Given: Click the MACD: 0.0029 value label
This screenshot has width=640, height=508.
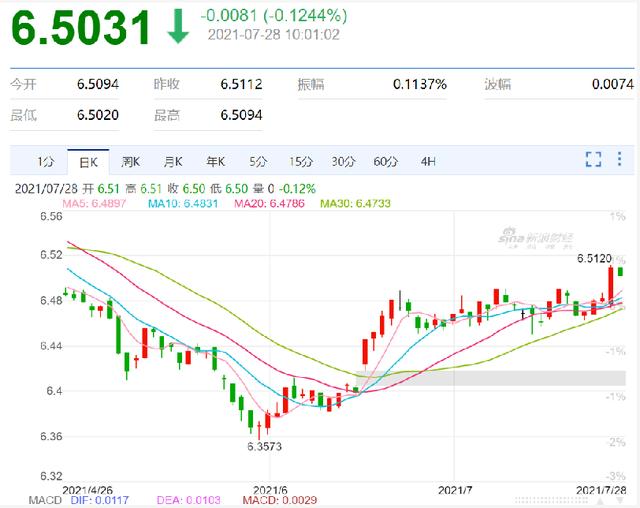Looking at the screenshot, I should tap(280, 500).
